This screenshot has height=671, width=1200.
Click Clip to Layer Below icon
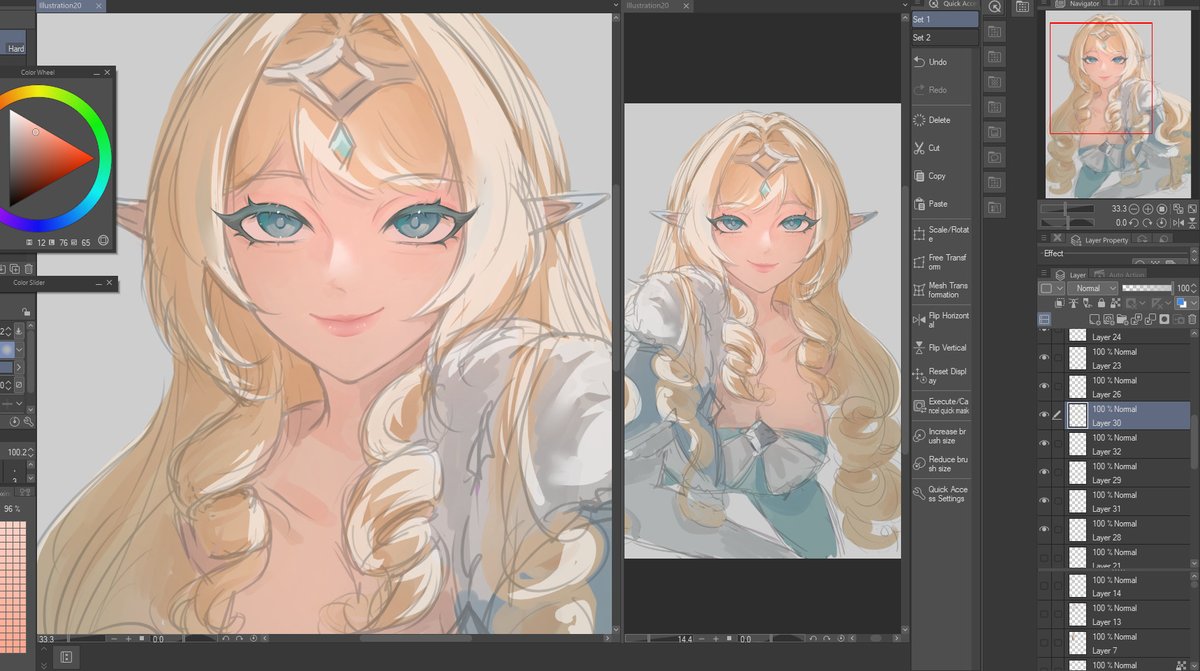tap(1060, 303)
